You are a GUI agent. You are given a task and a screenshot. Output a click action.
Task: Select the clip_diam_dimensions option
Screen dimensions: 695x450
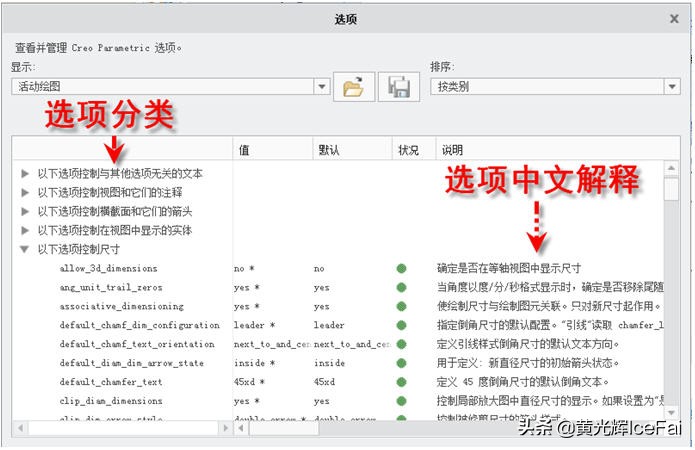pyautogui.click(x=111, y=401)
